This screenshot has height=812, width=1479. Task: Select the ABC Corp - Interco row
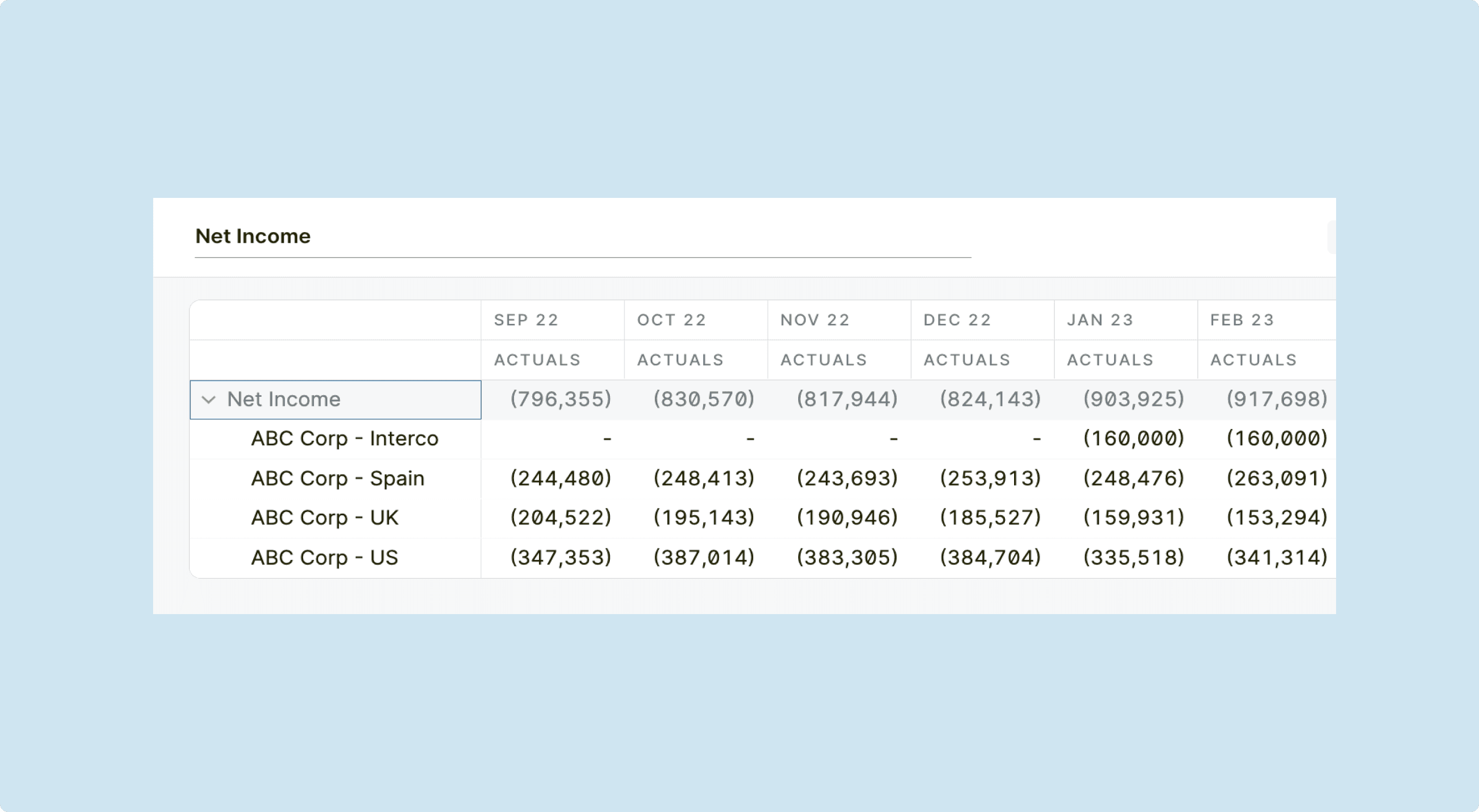(x=344, y=439)
